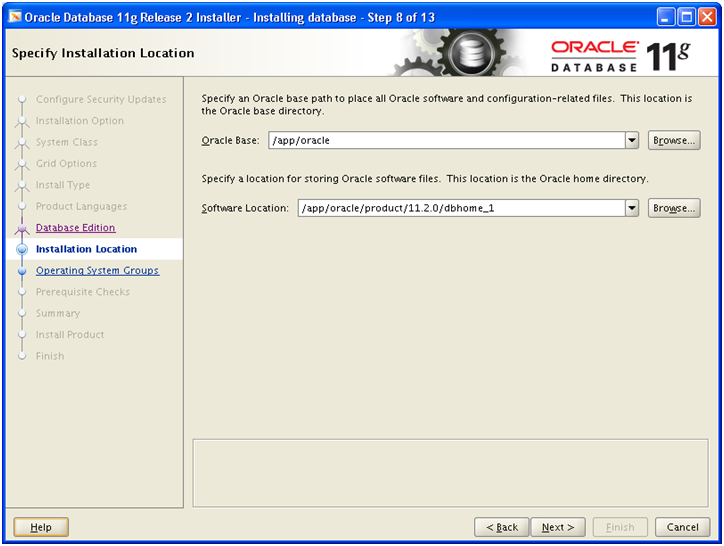
Task: Click the Finish step in the sidebar
Action: click(50, 356)
